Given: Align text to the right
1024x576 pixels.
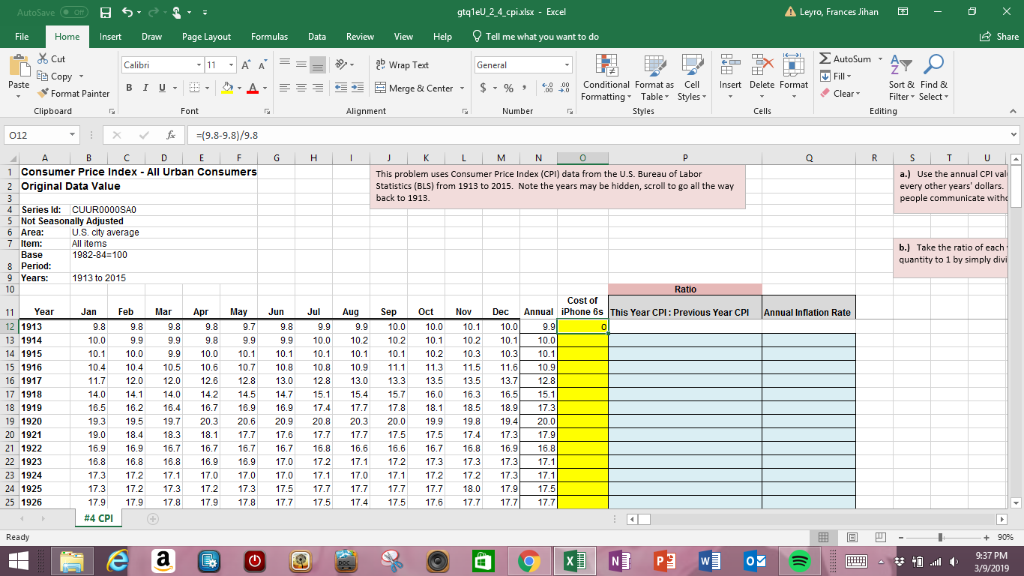Looking at the screenshot, I should pyautogui.click(x=317, y=88).
